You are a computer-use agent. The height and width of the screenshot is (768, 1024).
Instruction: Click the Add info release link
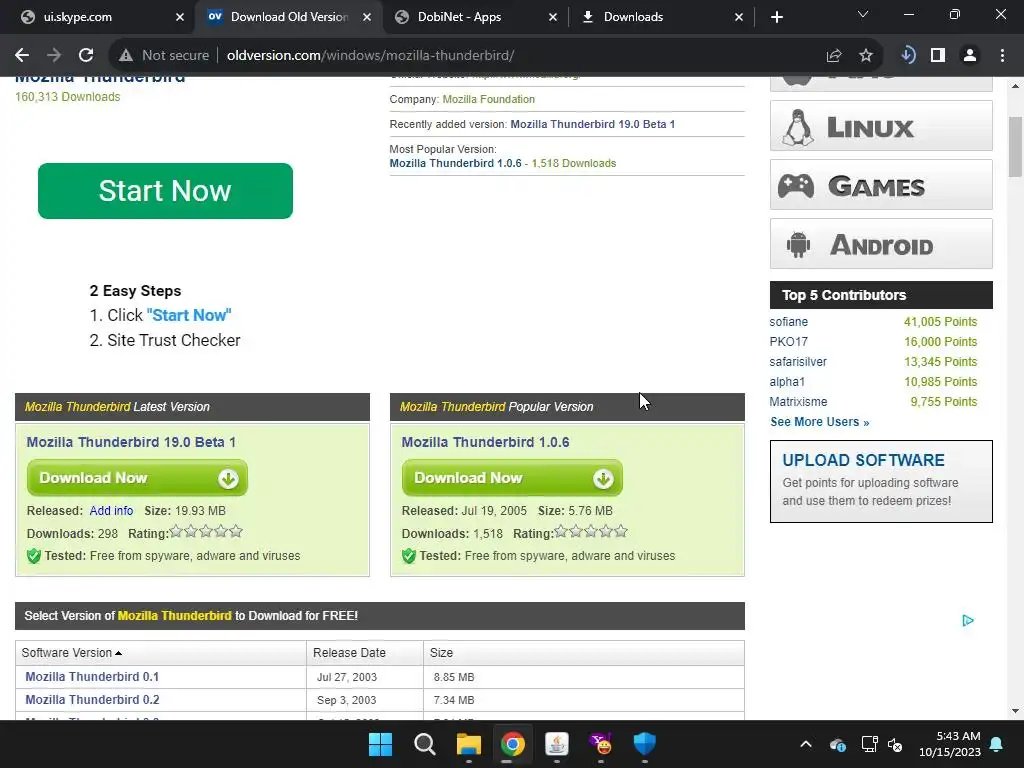click(111, 511)
